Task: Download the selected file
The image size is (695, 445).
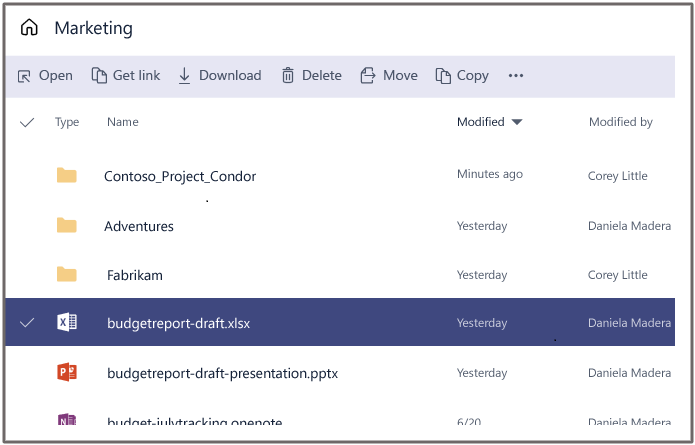Action: coord(219,75)
